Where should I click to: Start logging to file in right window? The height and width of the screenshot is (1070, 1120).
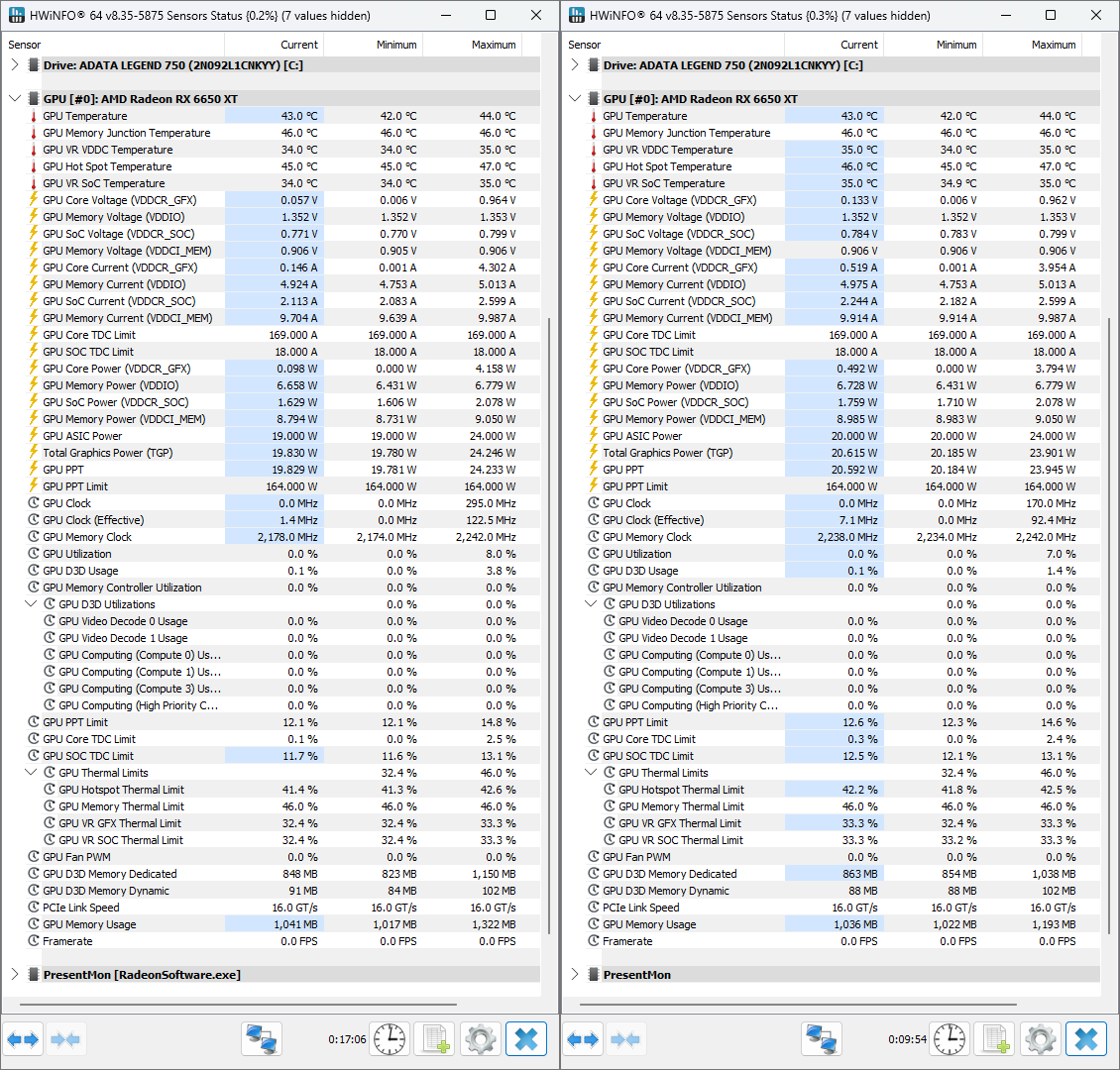[995, 1039]
